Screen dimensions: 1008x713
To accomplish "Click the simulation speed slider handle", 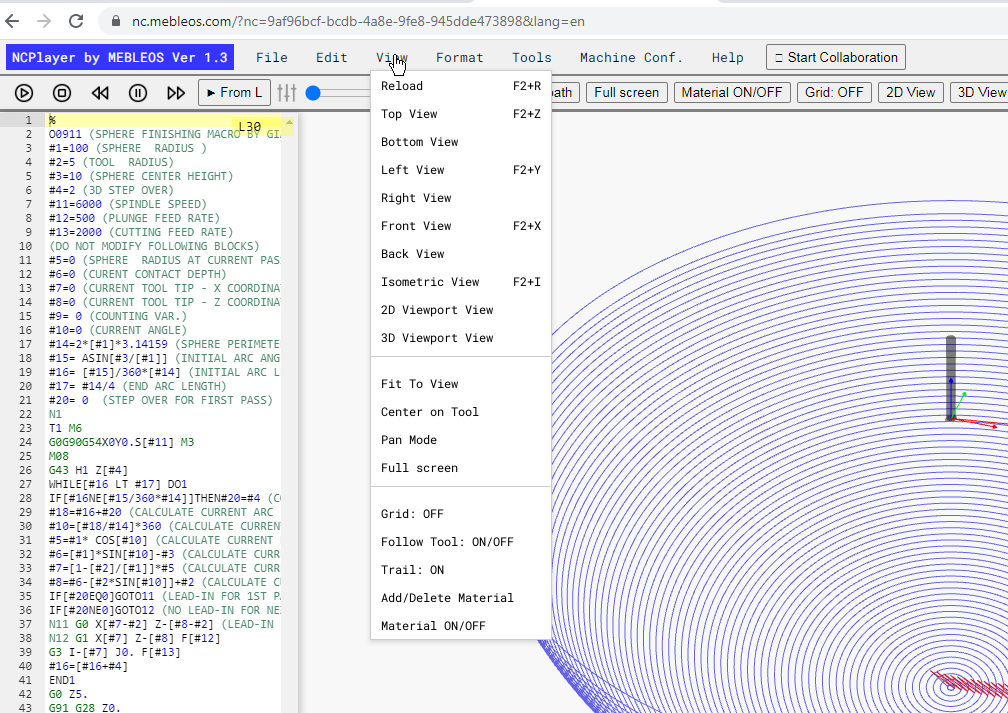I will tap(313, 93).
